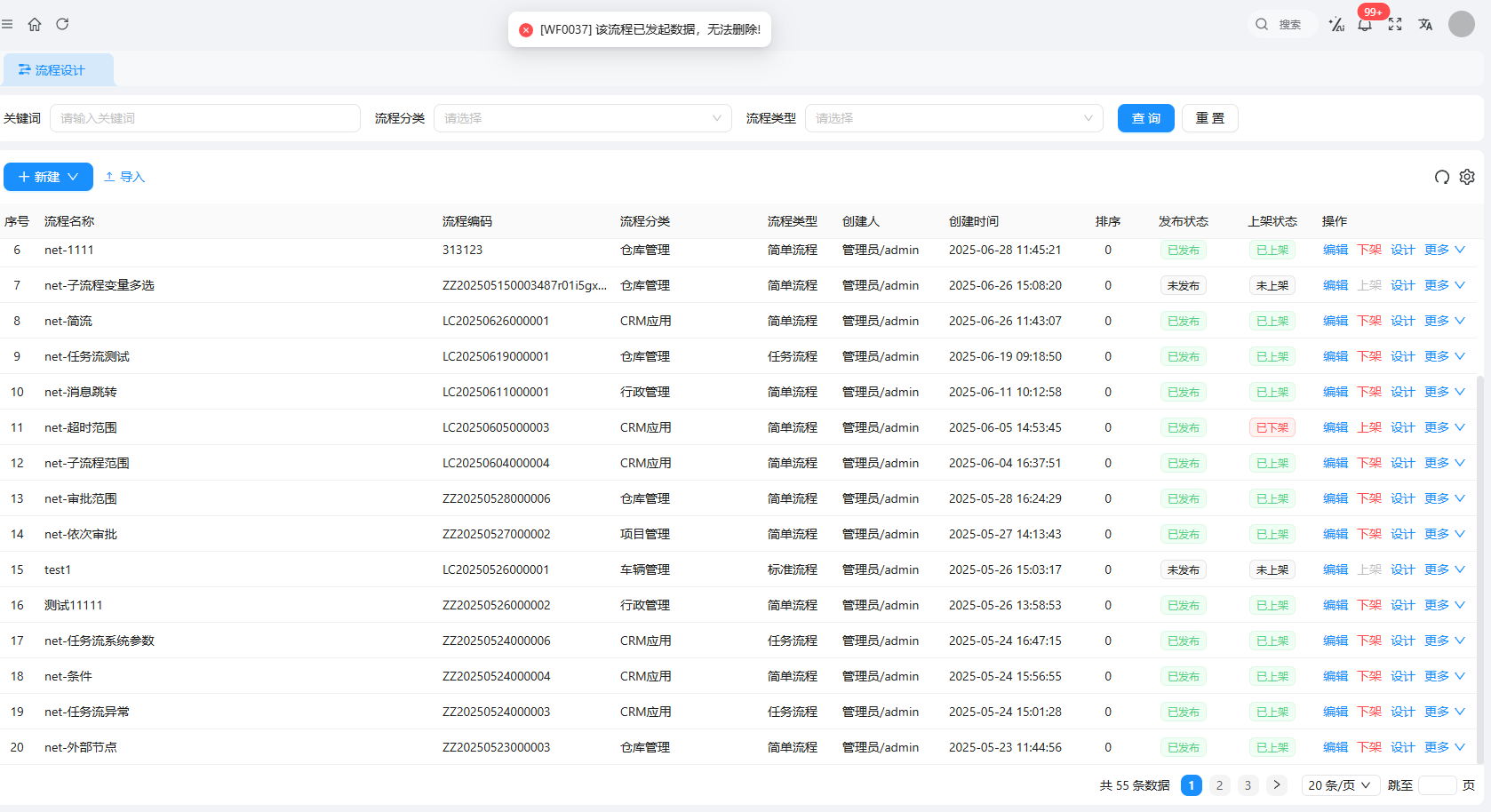Click the home icon in top bar
The width and height of the screenshot is (1491, 812).
[x=35, y=24]
